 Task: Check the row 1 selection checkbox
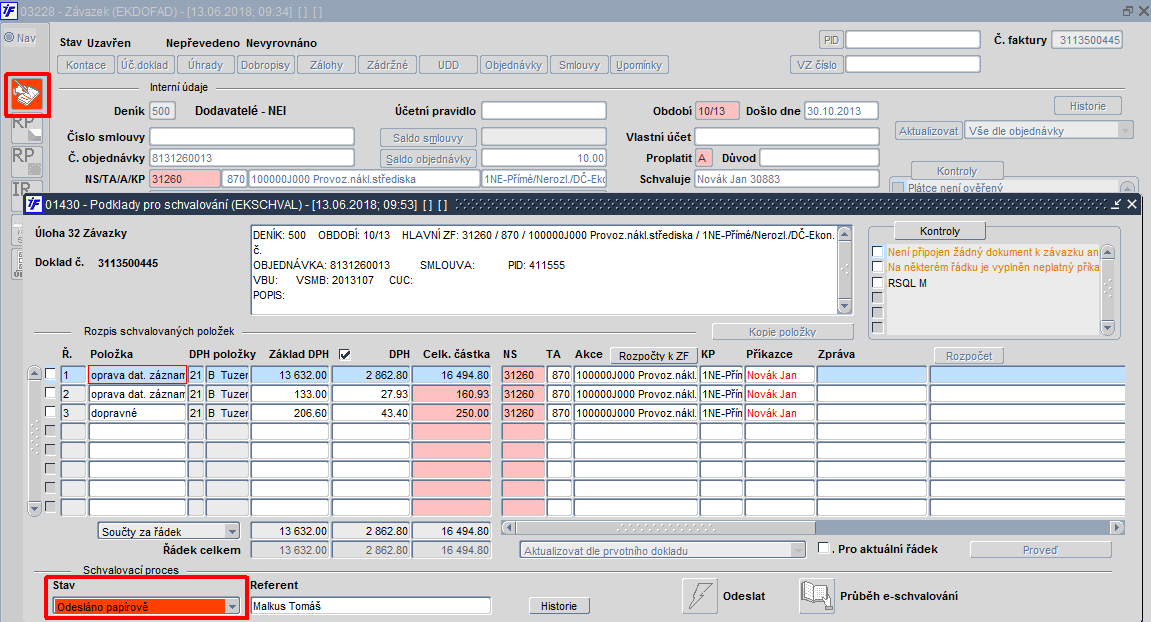[x=50, y=375]
